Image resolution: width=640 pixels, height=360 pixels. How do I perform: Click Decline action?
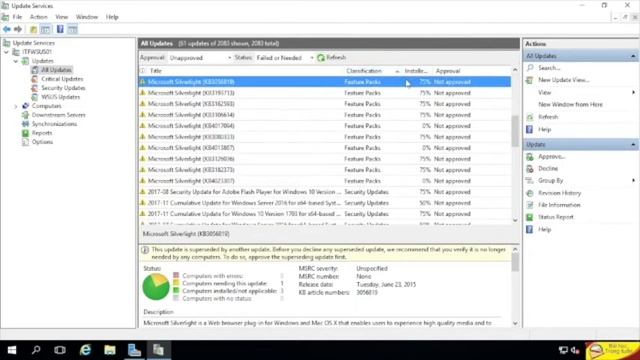(x=548, y=168)
